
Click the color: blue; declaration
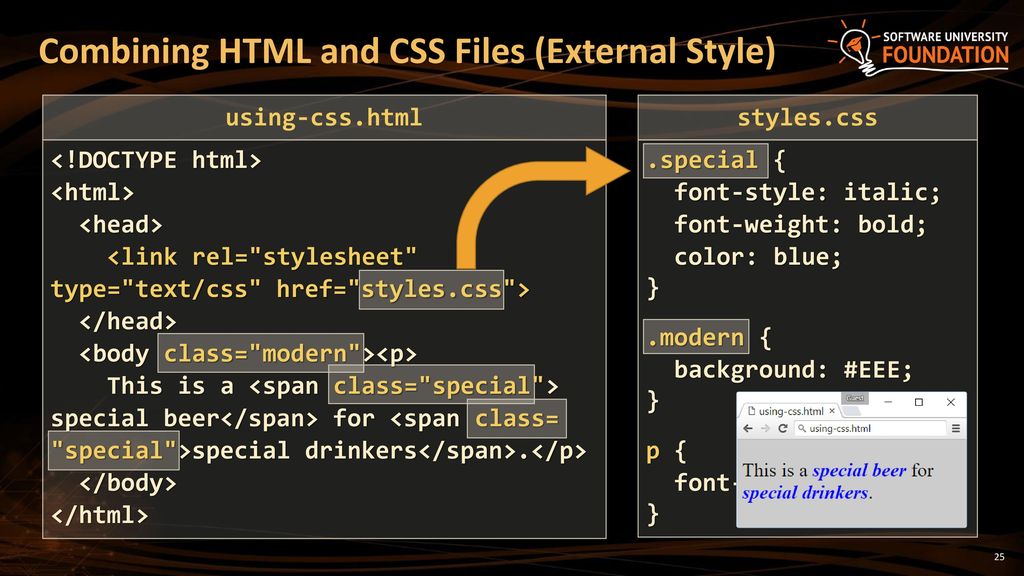click(x=758, y=257)
